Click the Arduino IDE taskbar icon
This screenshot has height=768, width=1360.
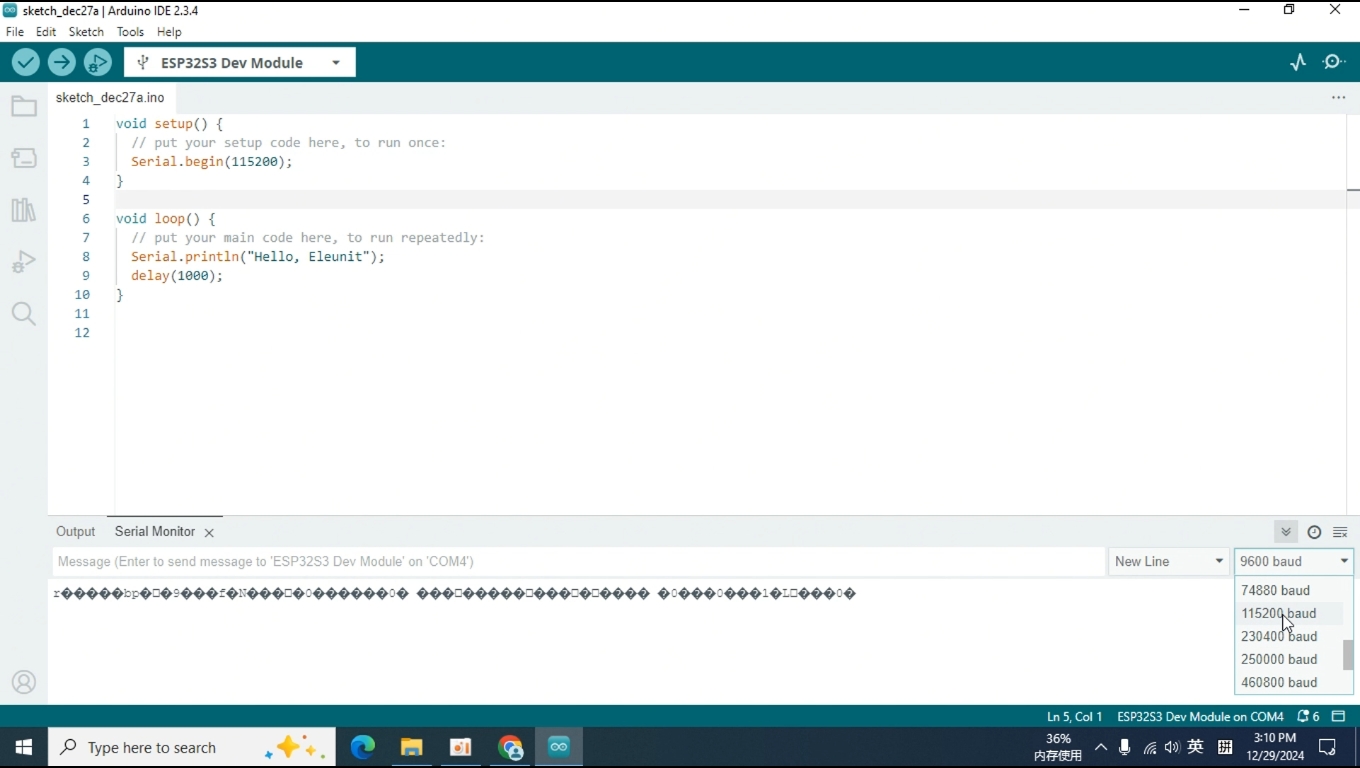tap(559, 747)
